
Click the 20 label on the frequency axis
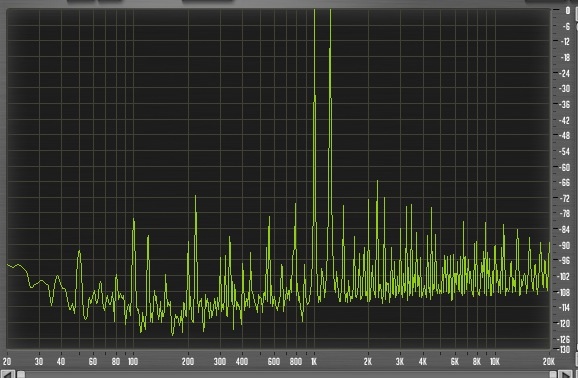coord(7,361)
